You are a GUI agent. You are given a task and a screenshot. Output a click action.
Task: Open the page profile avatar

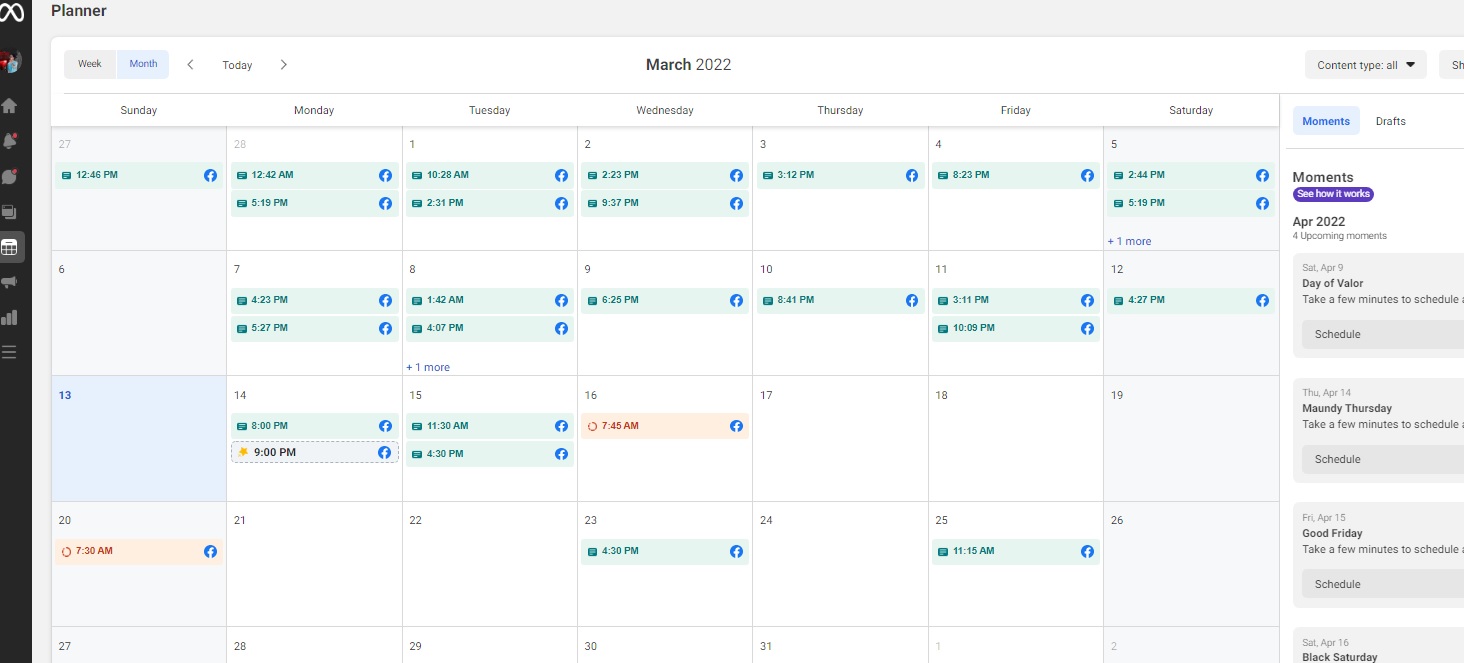tap(11, 62)
